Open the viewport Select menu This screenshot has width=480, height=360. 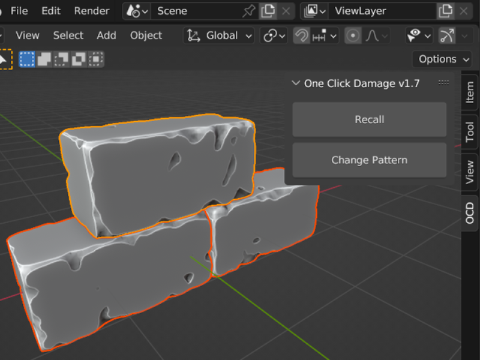pyautogui.click(x=68, y=35)
